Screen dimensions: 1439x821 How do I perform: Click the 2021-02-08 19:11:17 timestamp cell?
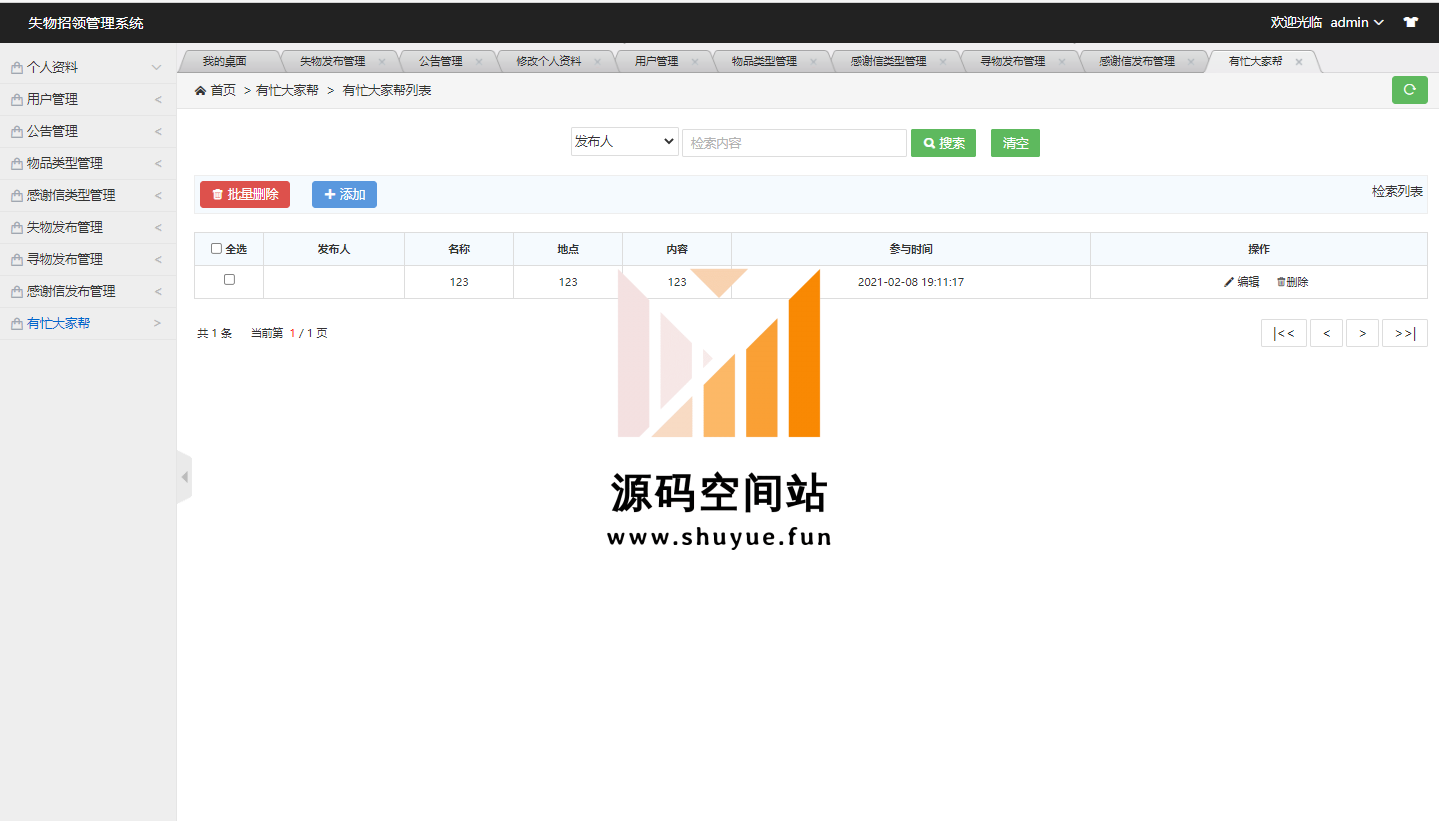(x=910, y=282)
